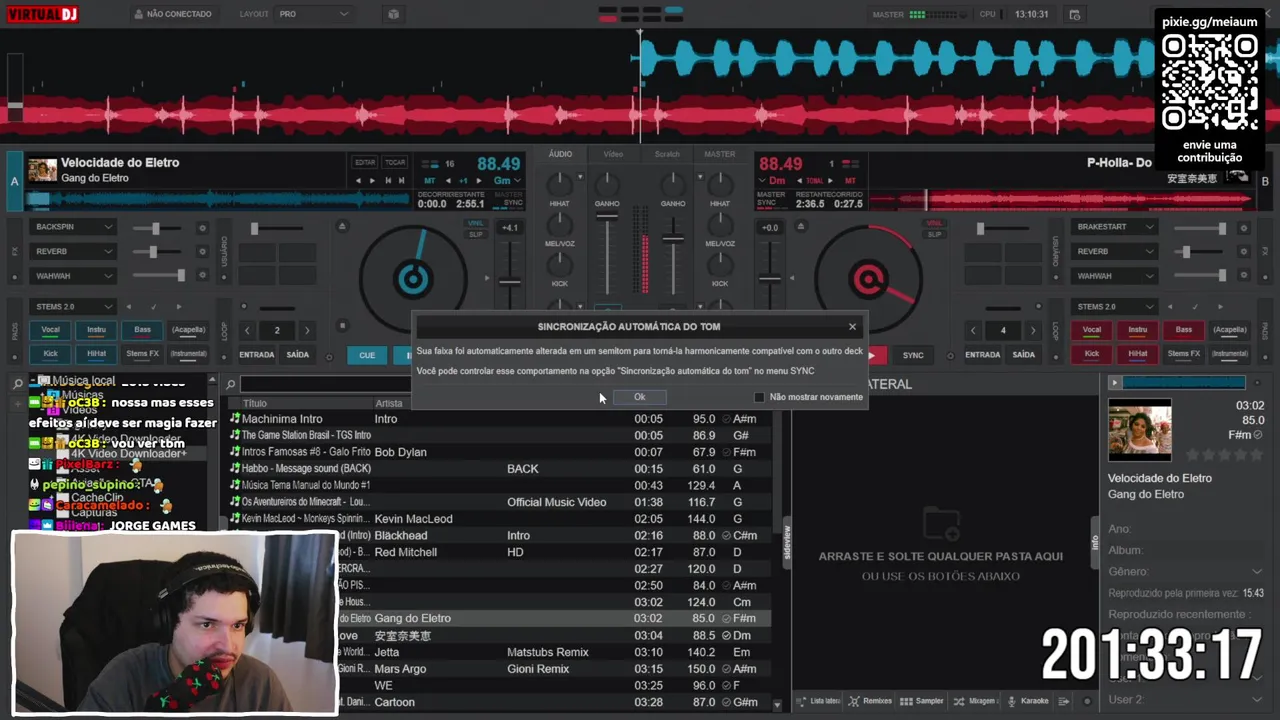
Task: Open settings icon in top bar
Action: coord(1075,14)
